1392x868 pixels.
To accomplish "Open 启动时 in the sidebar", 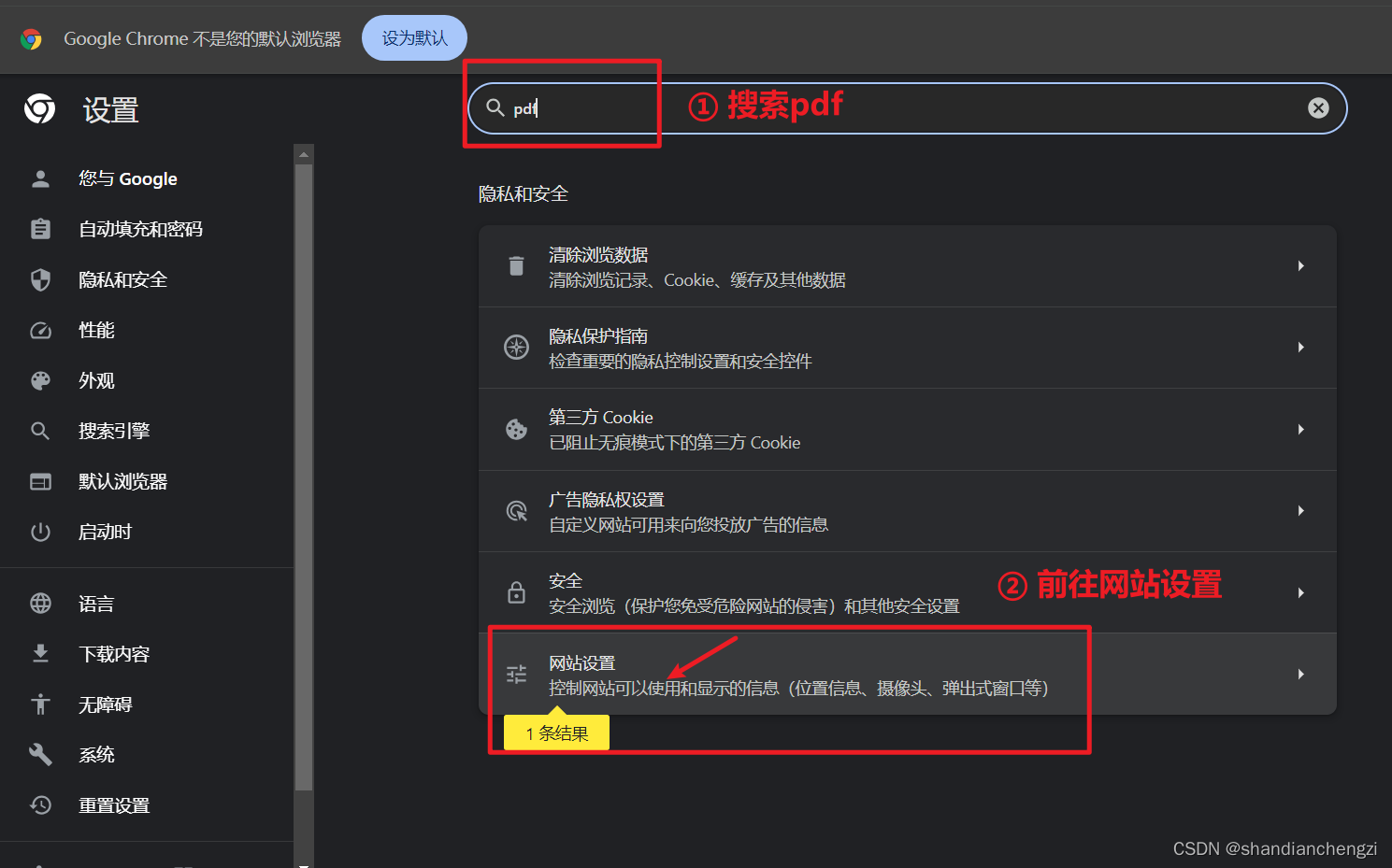I will point(105,532).
